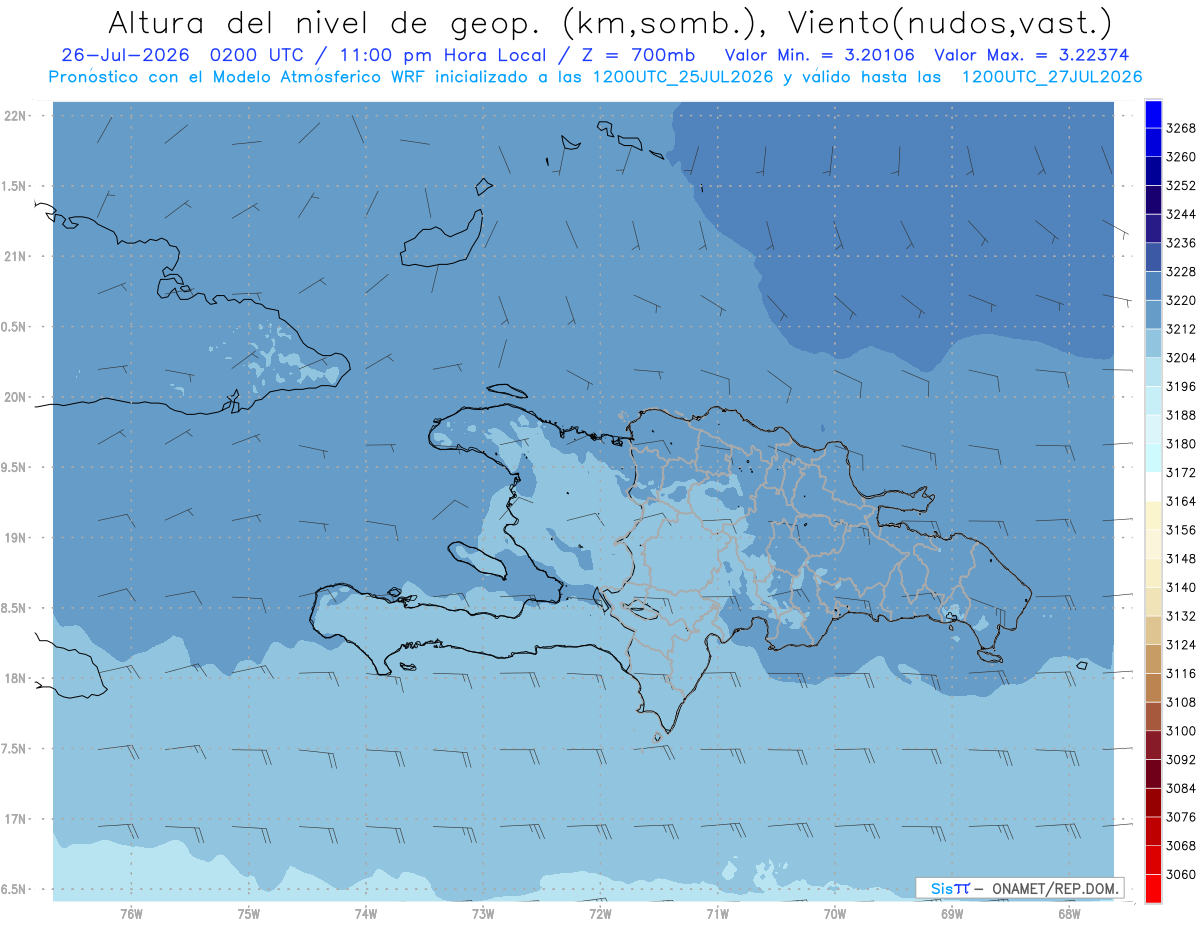Click the legend value '3124'

(x=1180, y=645)
